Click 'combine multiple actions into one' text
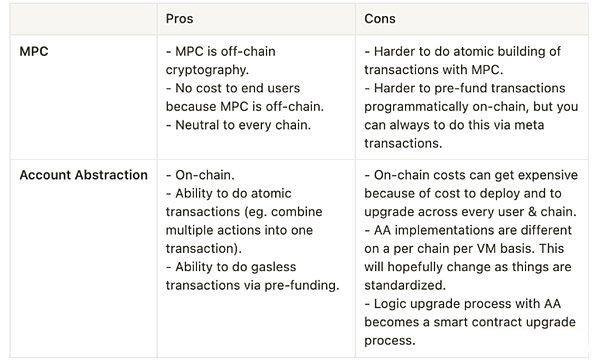Viewport: 600px width, 362px height. click(244, 221)
